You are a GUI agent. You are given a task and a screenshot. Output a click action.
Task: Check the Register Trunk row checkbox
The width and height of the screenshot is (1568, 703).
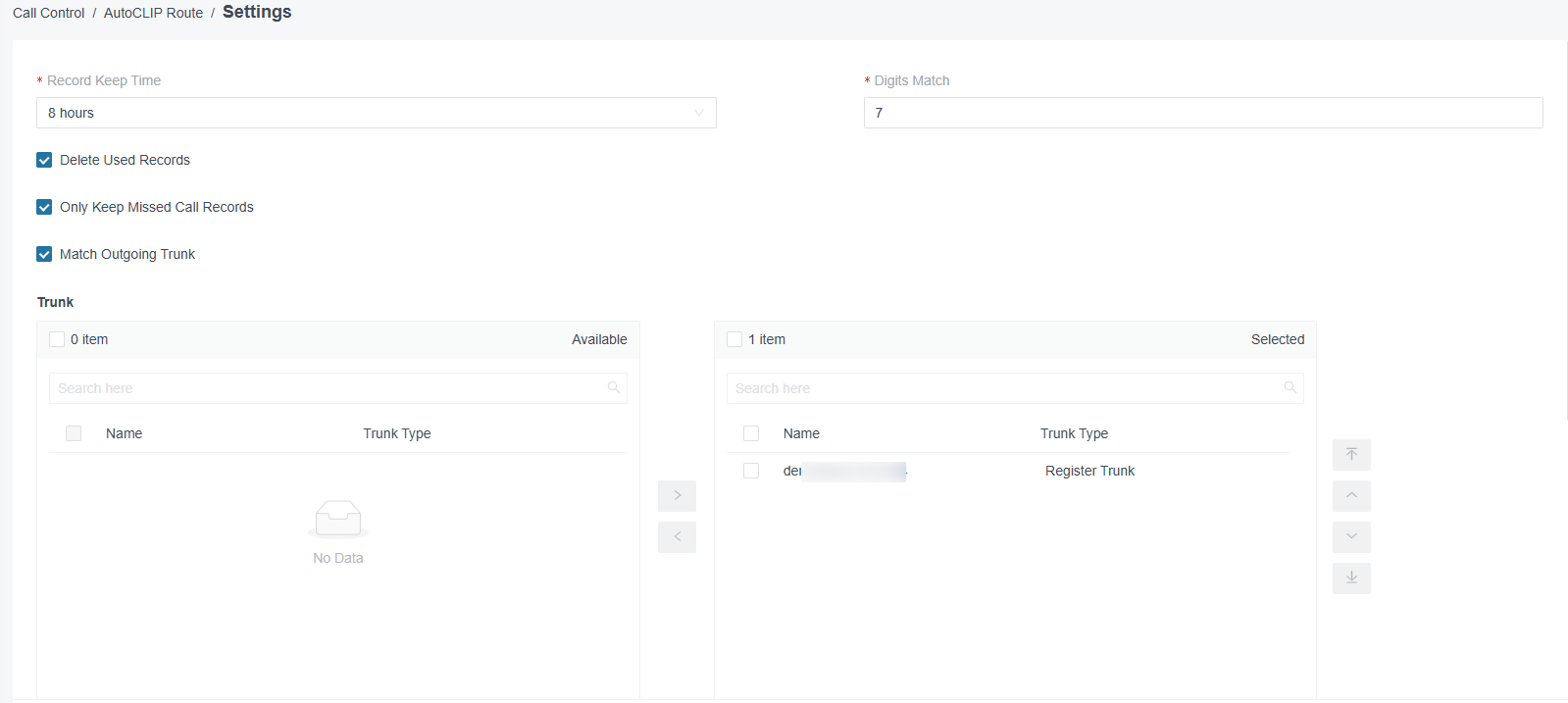pos(751,471)
